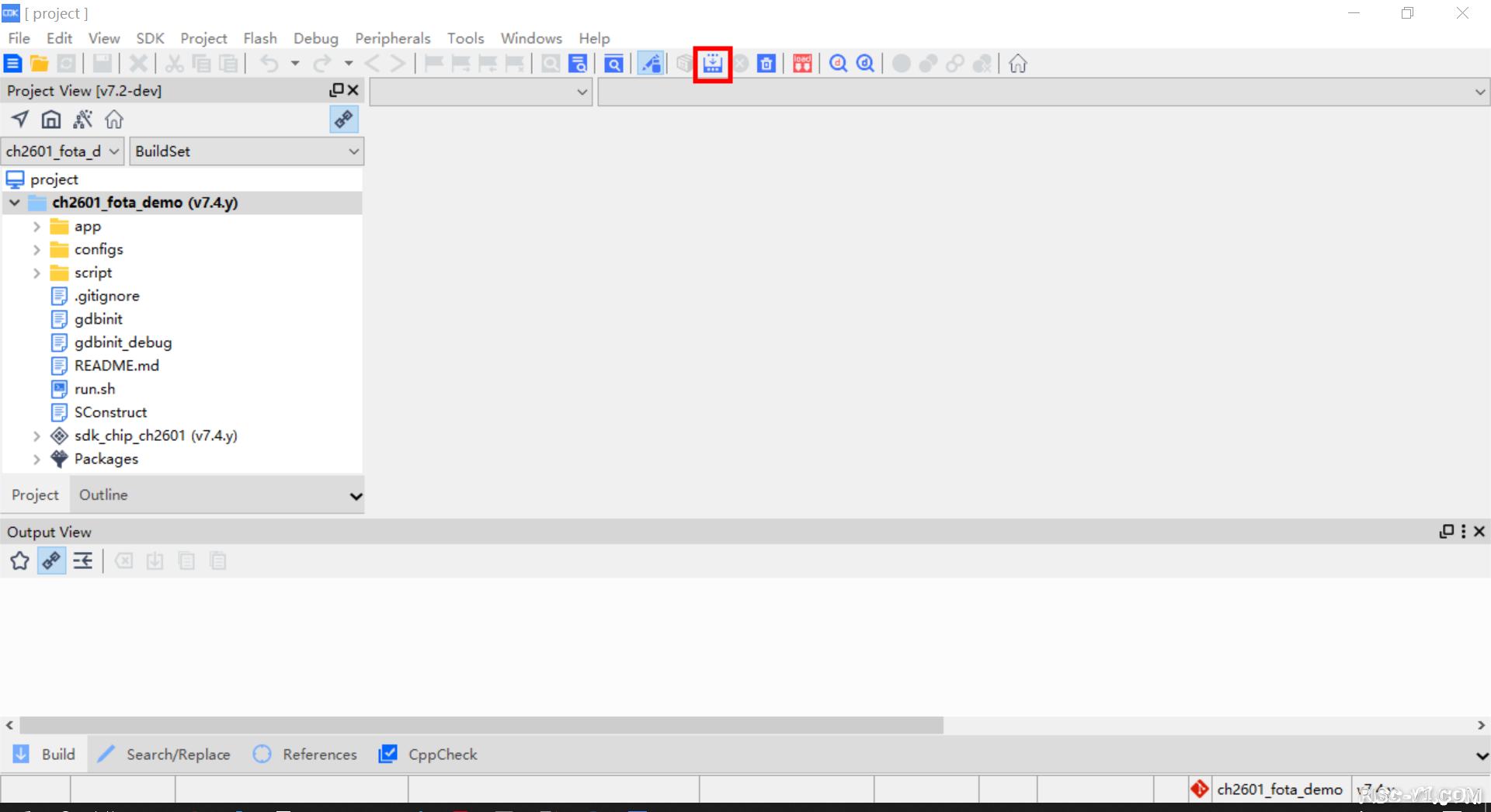1491x812 pixels.
Task: Select the References output tab
Action: tap(305, 755)
